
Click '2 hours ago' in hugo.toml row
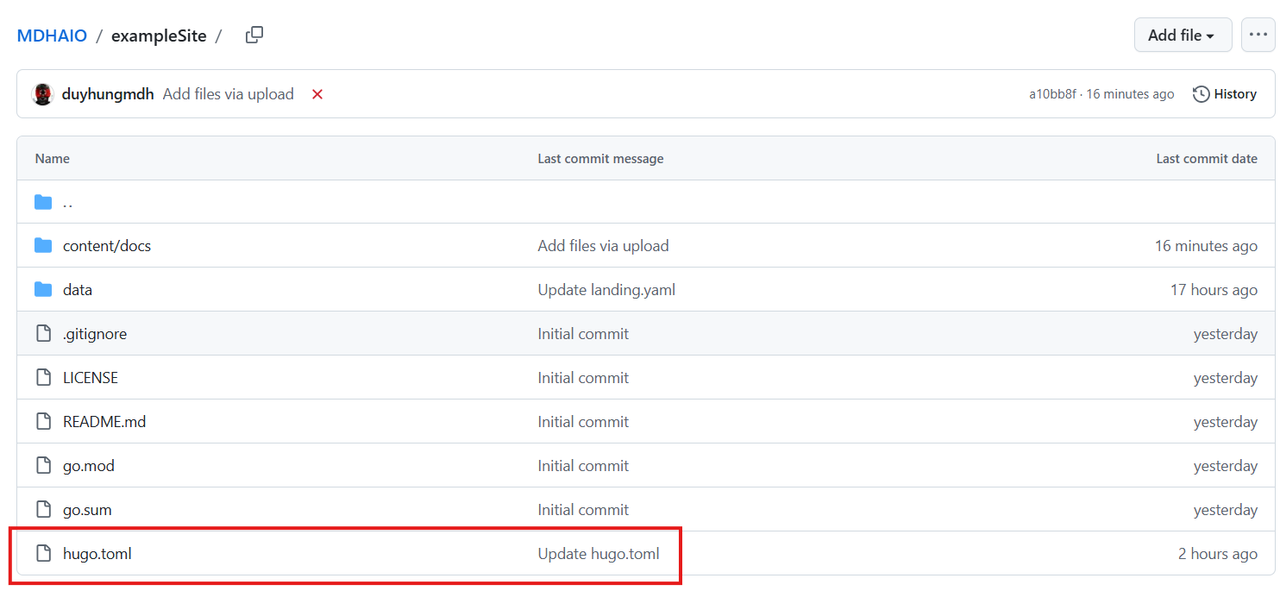click(1218, 554)
